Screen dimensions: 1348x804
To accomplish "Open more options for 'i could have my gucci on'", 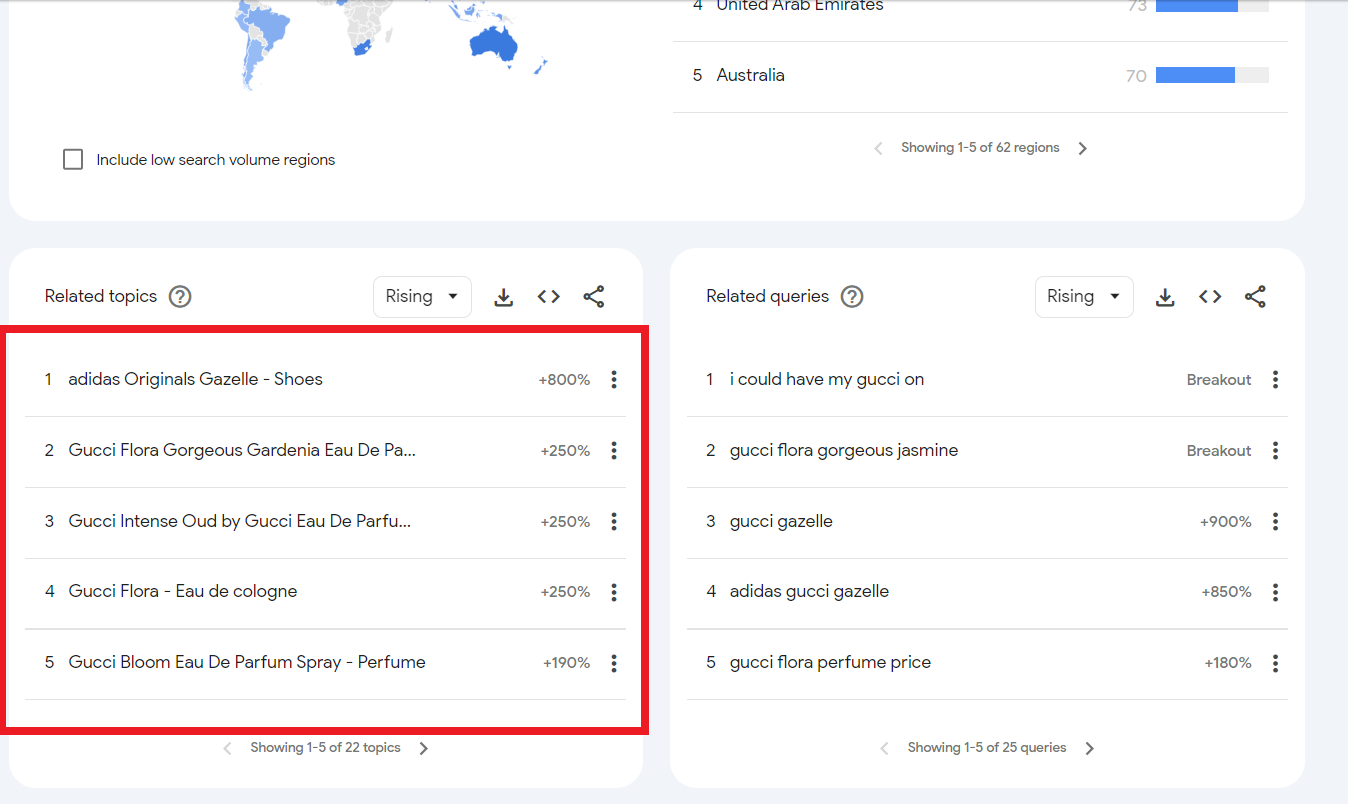I will pos(1275,380).
